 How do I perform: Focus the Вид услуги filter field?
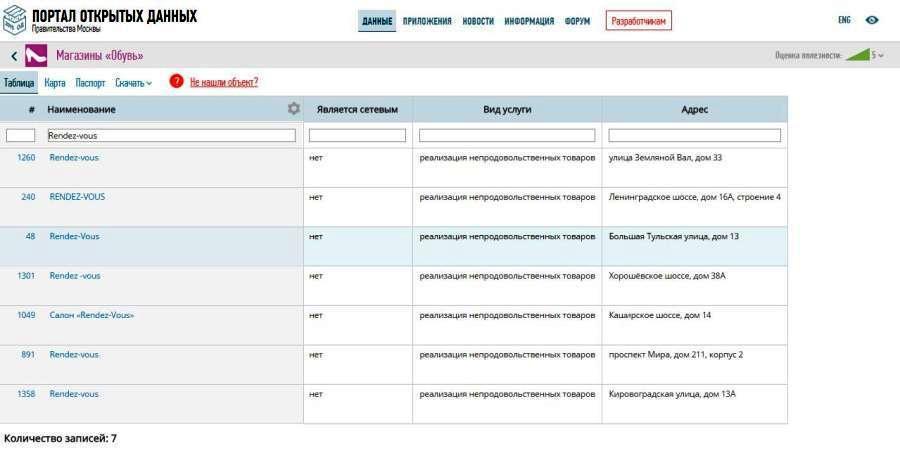pyautogui.click(x=507, y=135)
